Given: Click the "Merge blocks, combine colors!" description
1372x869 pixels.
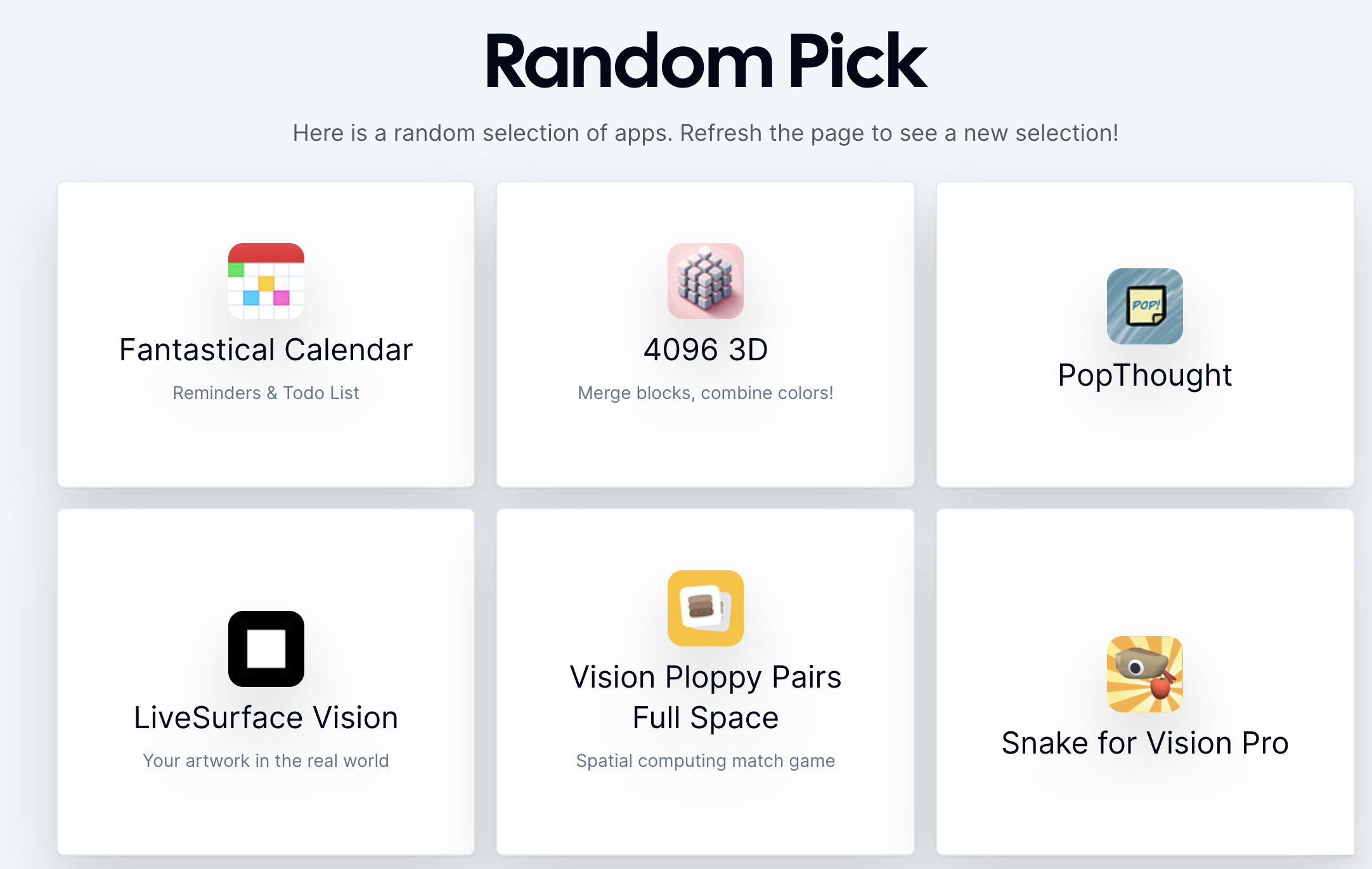Looking at the screenshot, I should (705, 393).
